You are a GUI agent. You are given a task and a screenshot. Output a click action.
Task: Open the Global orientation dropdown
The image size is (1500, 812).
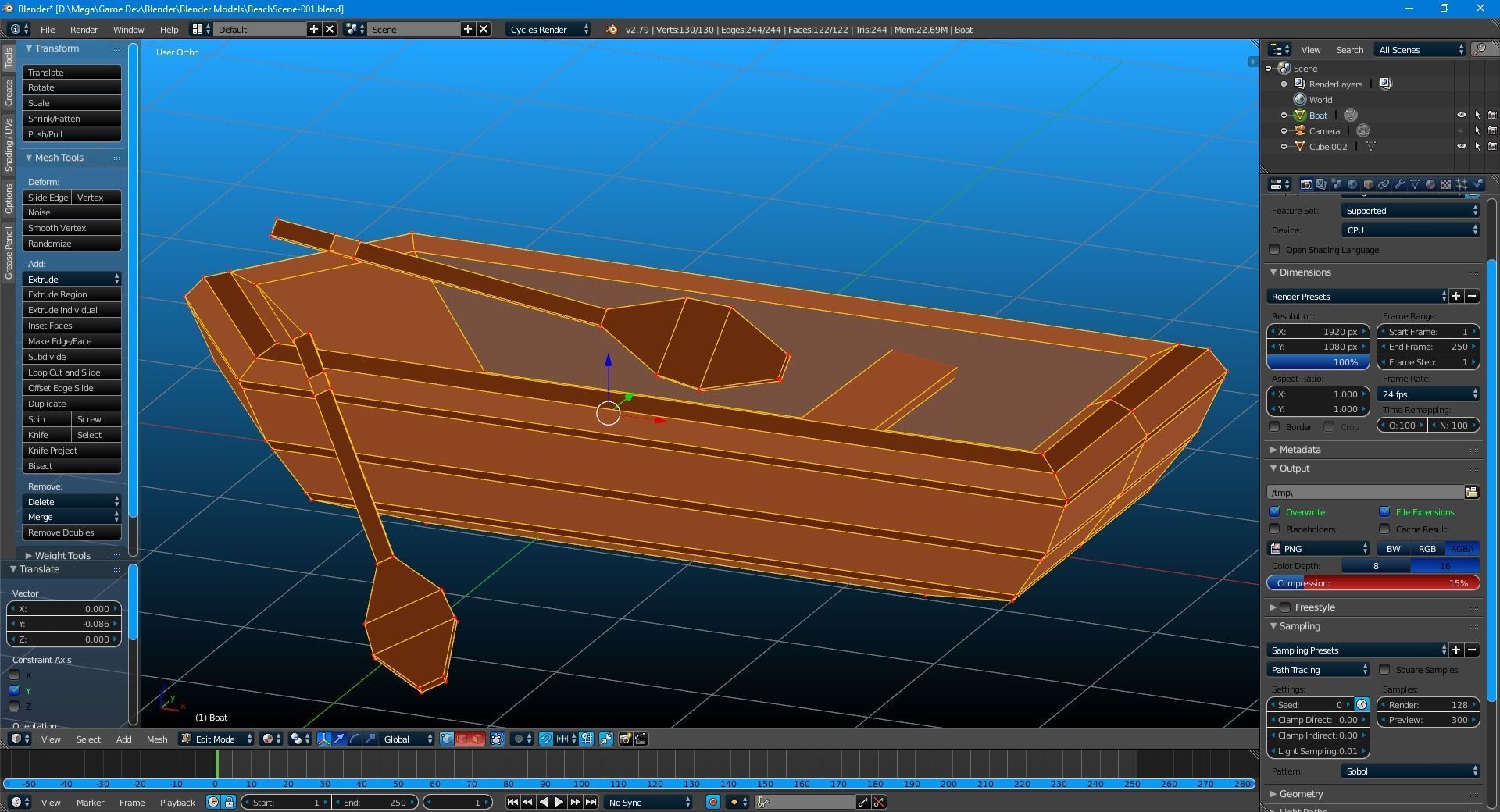pos(408,739)
